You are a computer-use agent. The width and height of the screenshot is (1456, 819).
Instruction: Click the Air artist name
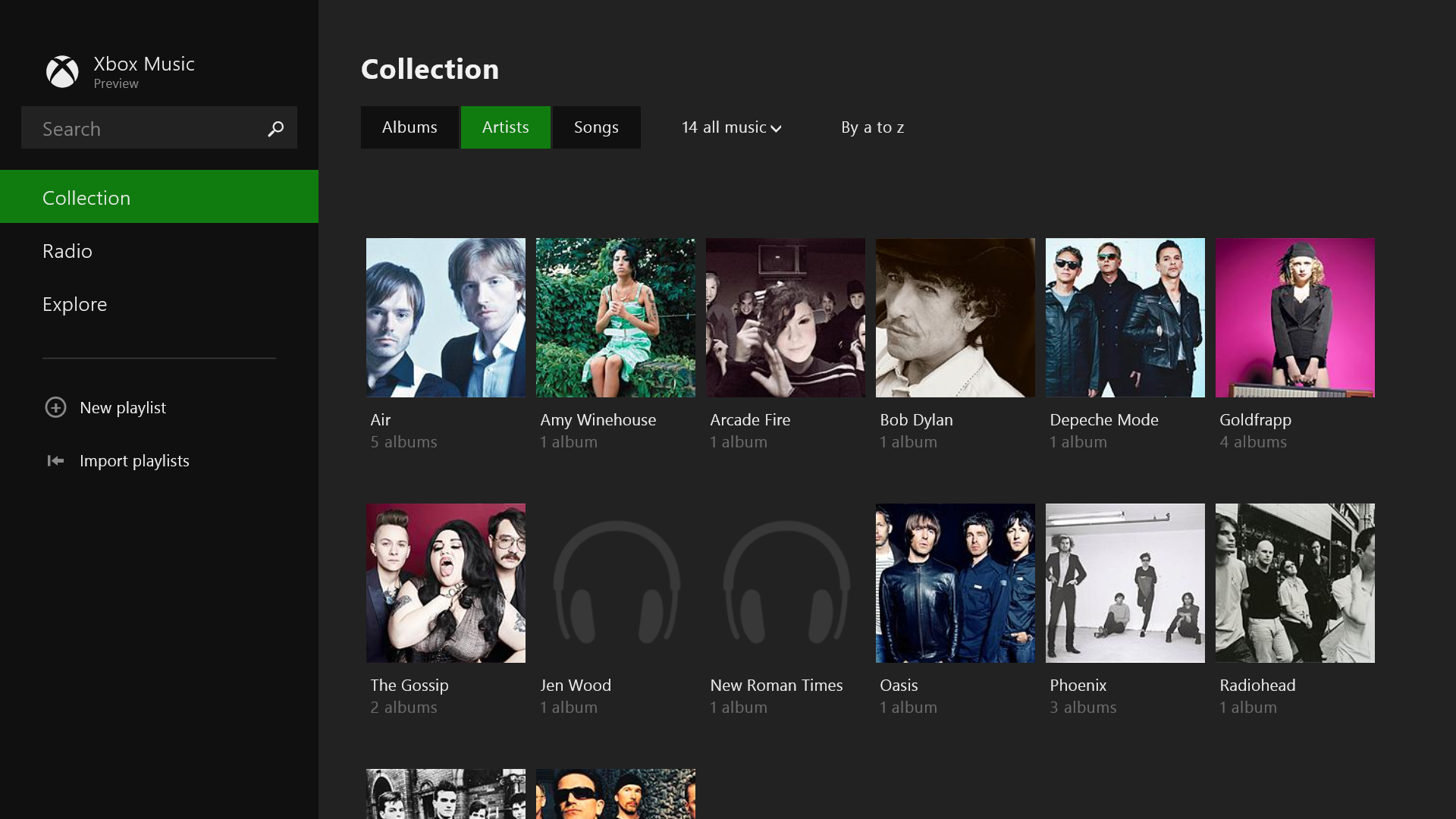381,419
